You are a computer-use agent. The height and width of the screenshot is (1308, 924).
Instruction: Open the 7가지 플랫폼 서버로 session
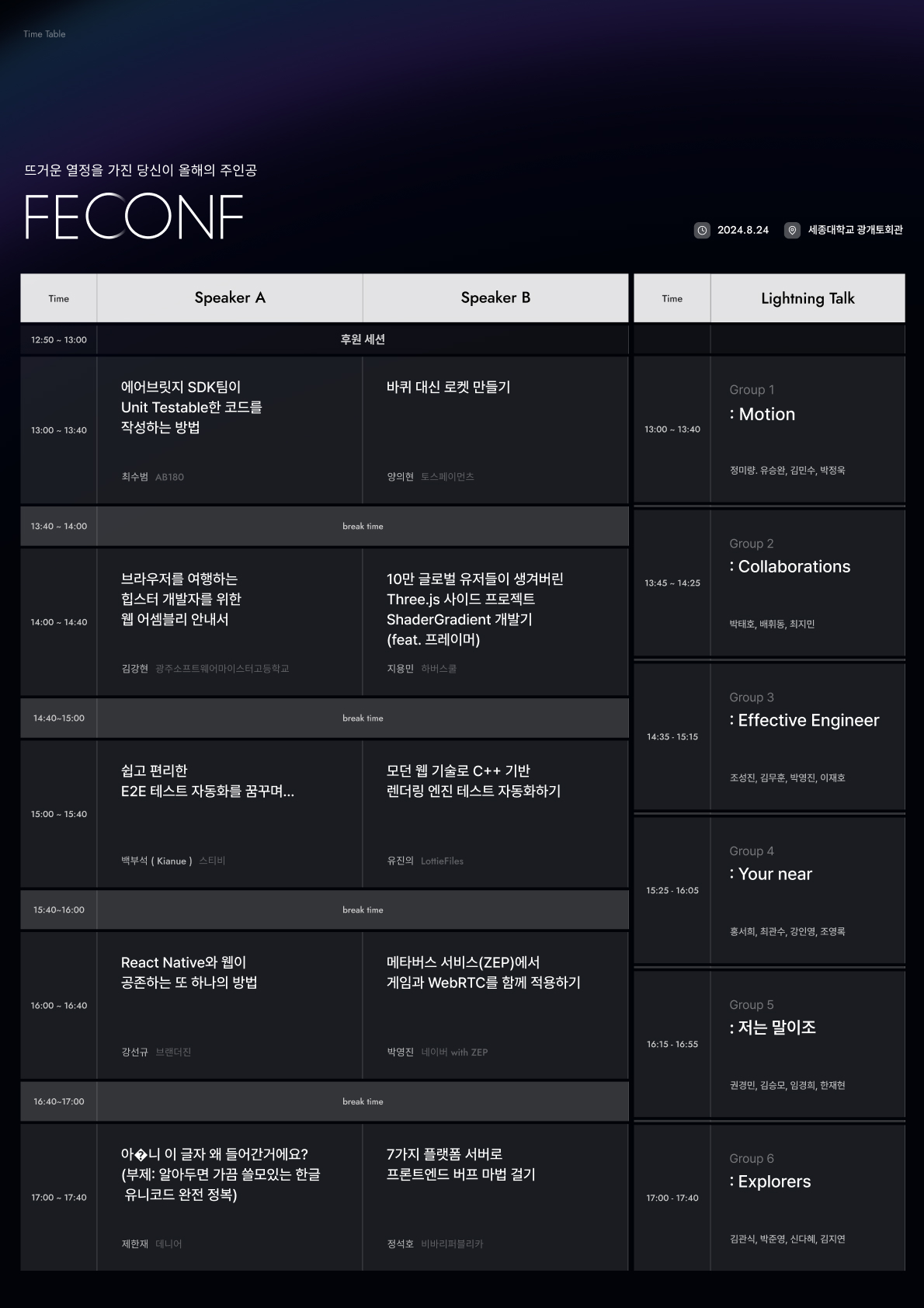pyautogui.click(x=495, y=1198)
